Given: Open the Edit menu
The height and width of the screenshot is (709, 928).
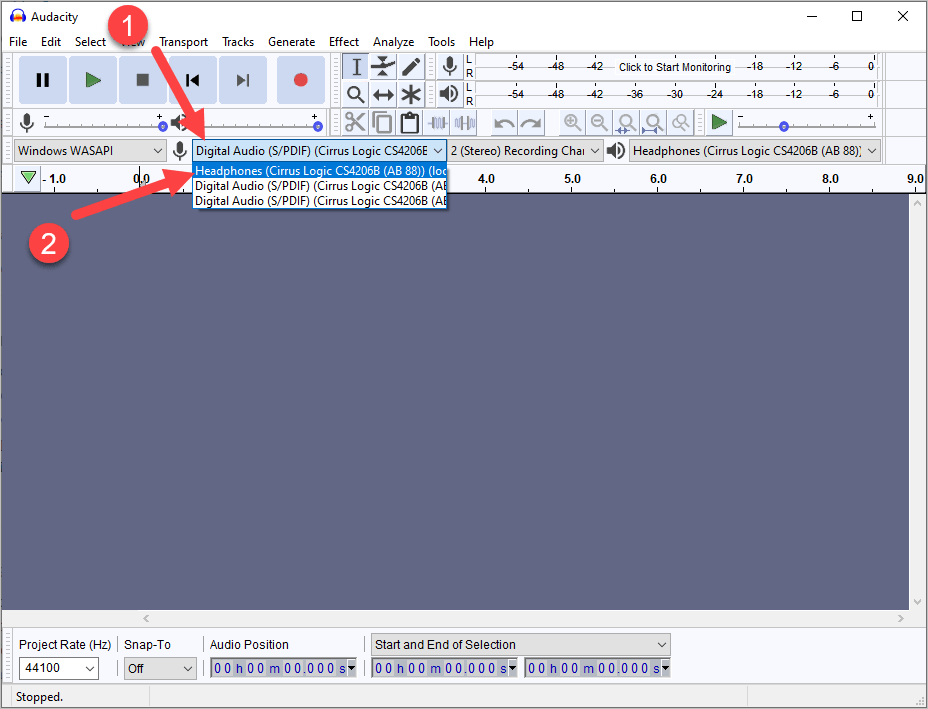Looking at the screenshot, I should pos(51,42).
